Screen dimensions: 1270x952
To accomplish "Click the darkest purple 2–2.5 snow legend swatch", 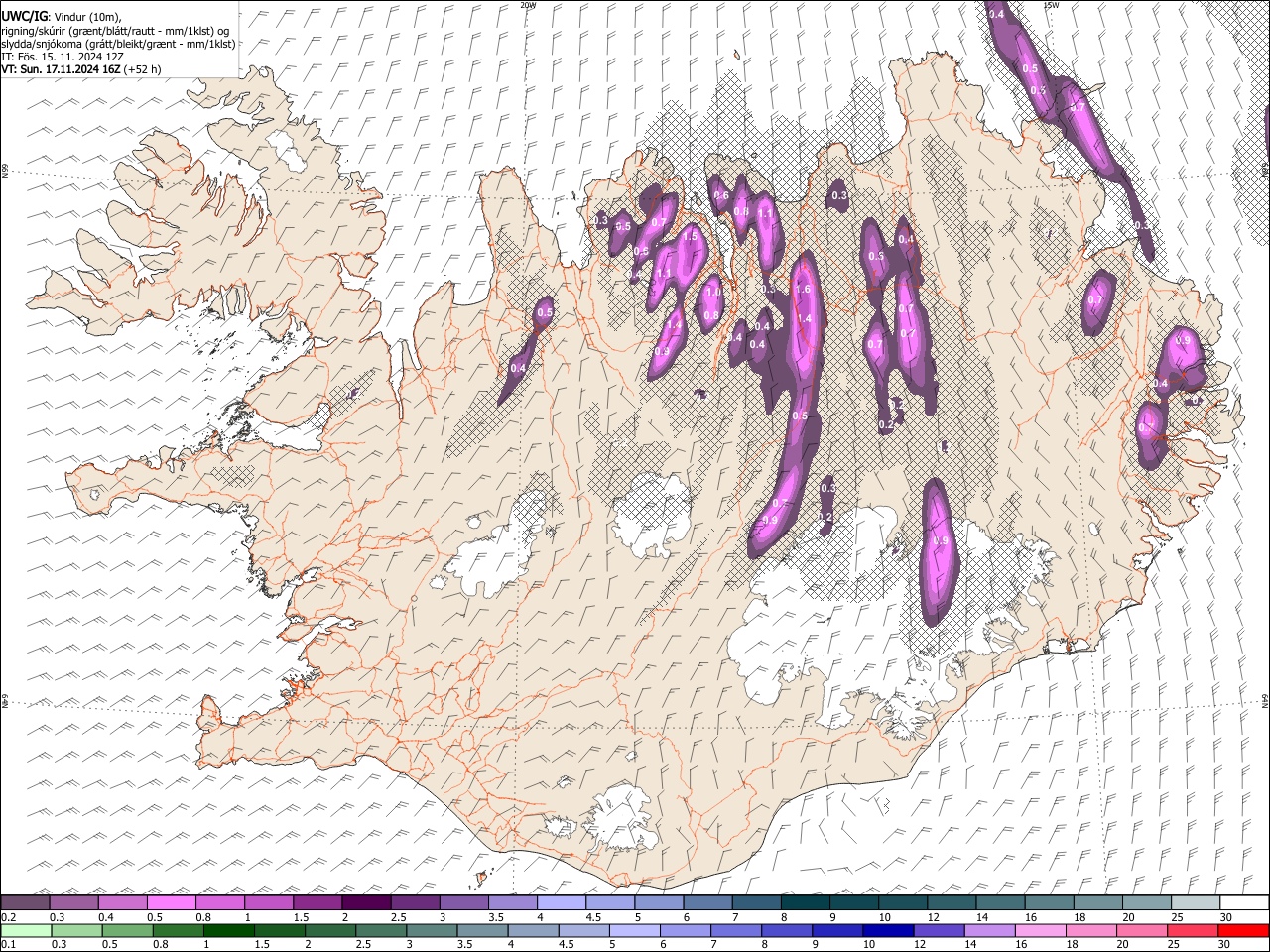I will (x=366, y=903).
